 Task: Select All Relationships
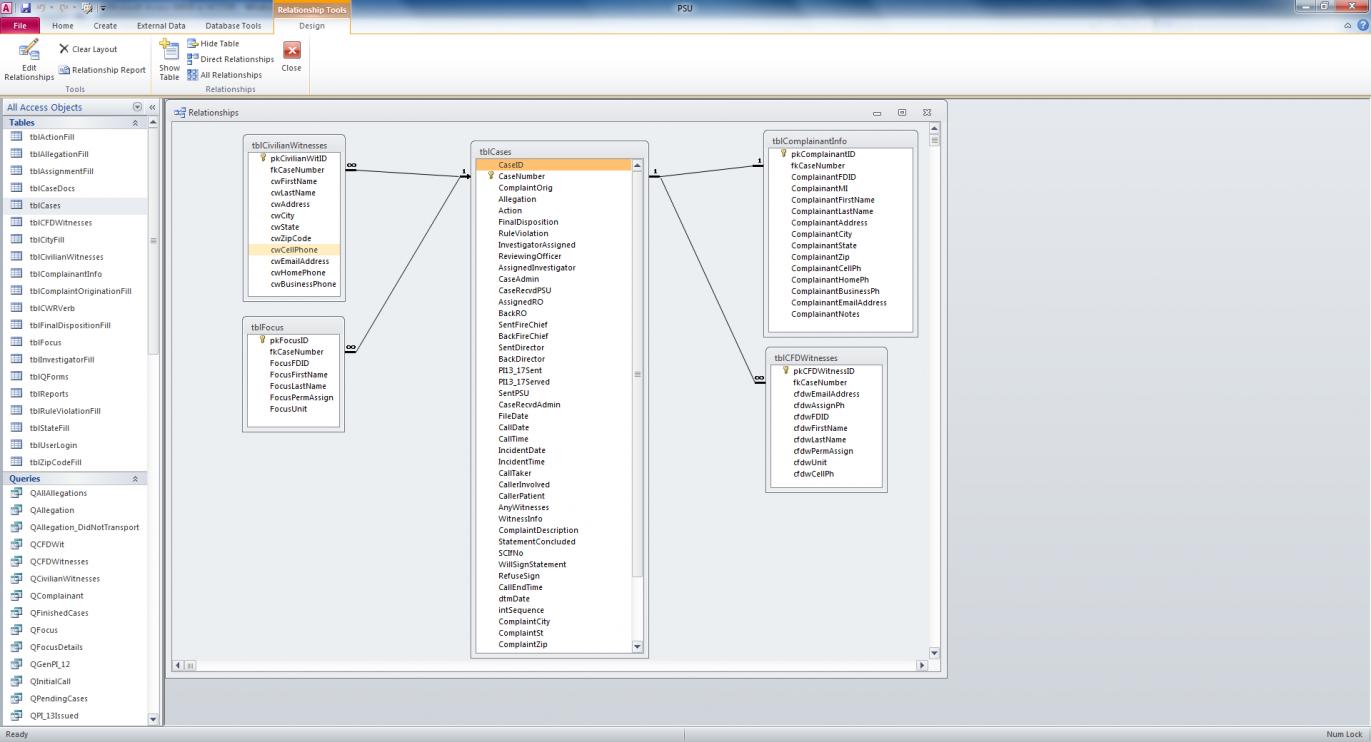(x=224, y=75)
